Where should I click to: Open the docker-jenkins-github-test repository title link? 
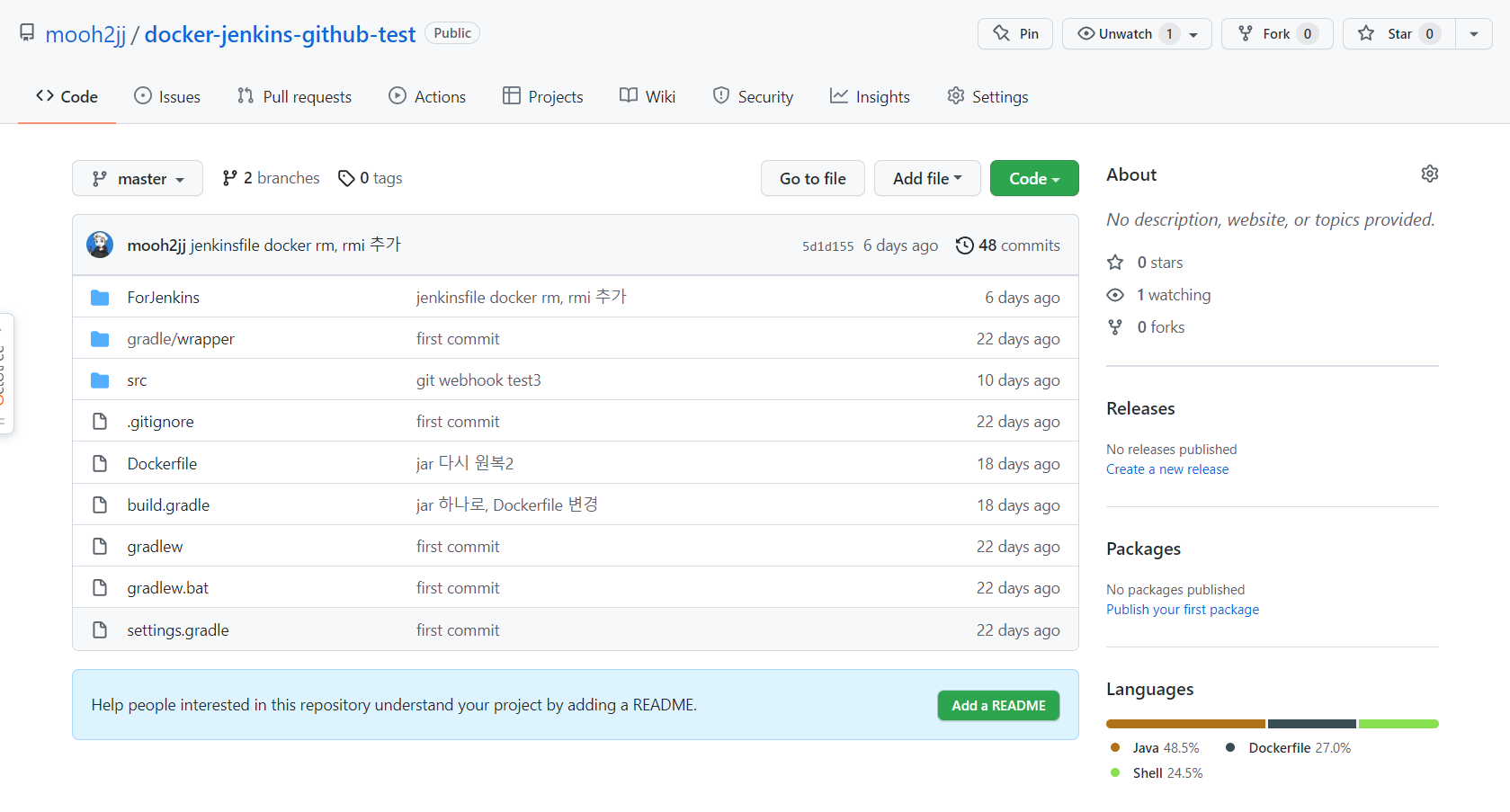pos(280,34)
